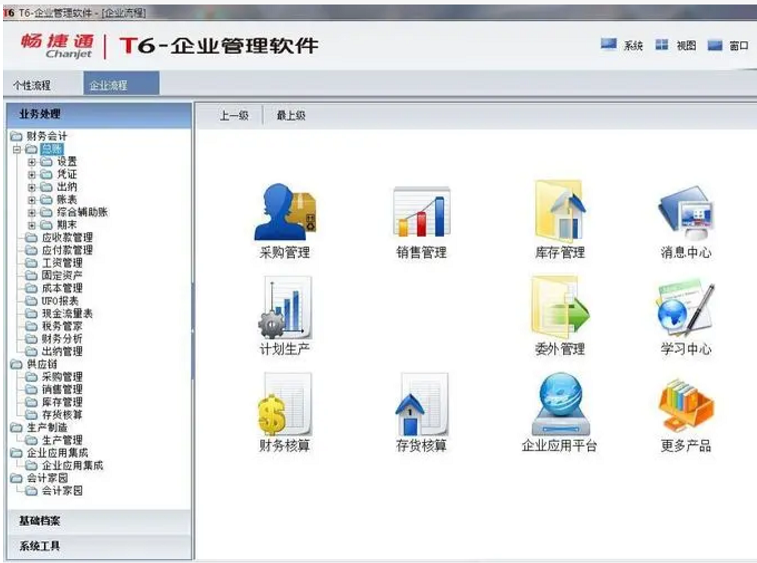This screenshot has height=563, width=757.
Task: Open the 委外管理 outsourcing icon
Action: click(x=560, y=307)
